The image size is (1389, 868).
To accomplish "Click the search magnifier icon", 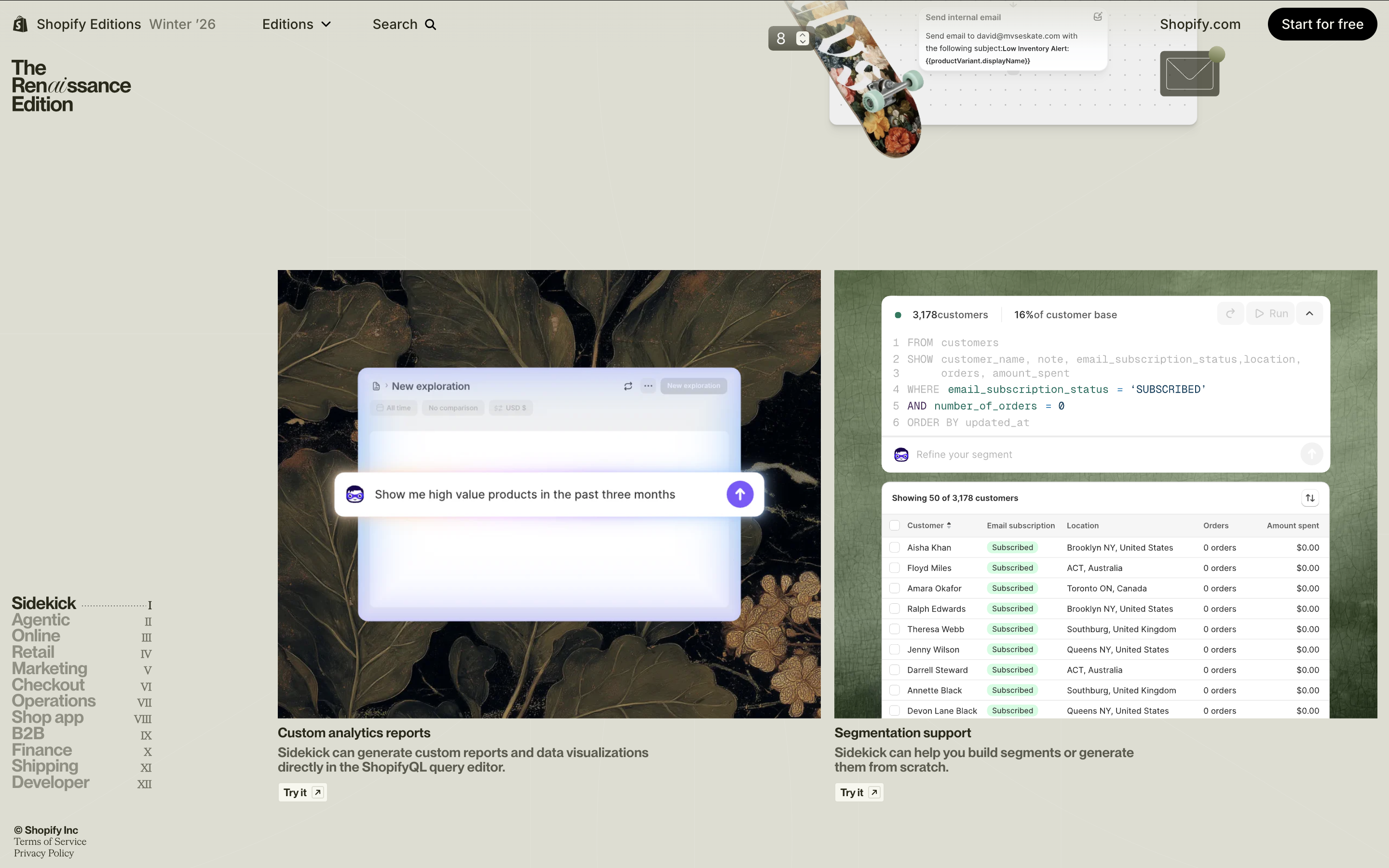I will point(431,25).
